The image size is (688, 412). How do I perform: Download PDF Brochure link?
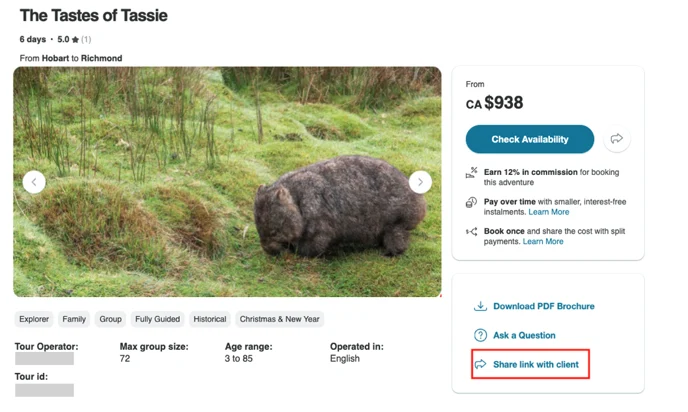(x=544, y=306)
